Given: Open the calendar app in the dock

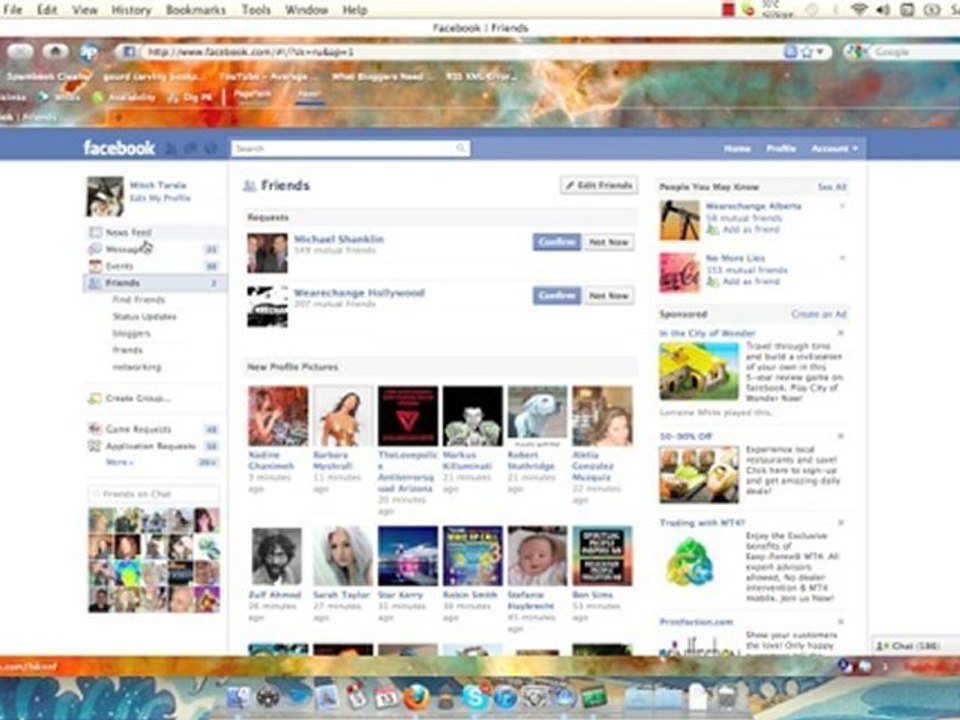Looking at the screenshot, I should pyautogui.click(x=386, y=697).
